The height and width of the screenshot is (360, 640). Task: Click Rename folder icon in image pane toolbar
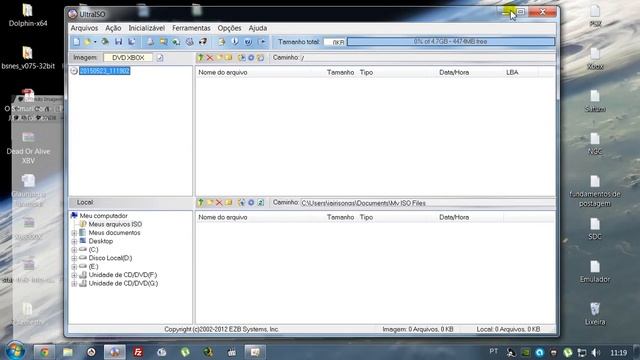click(x=229, y=58)
